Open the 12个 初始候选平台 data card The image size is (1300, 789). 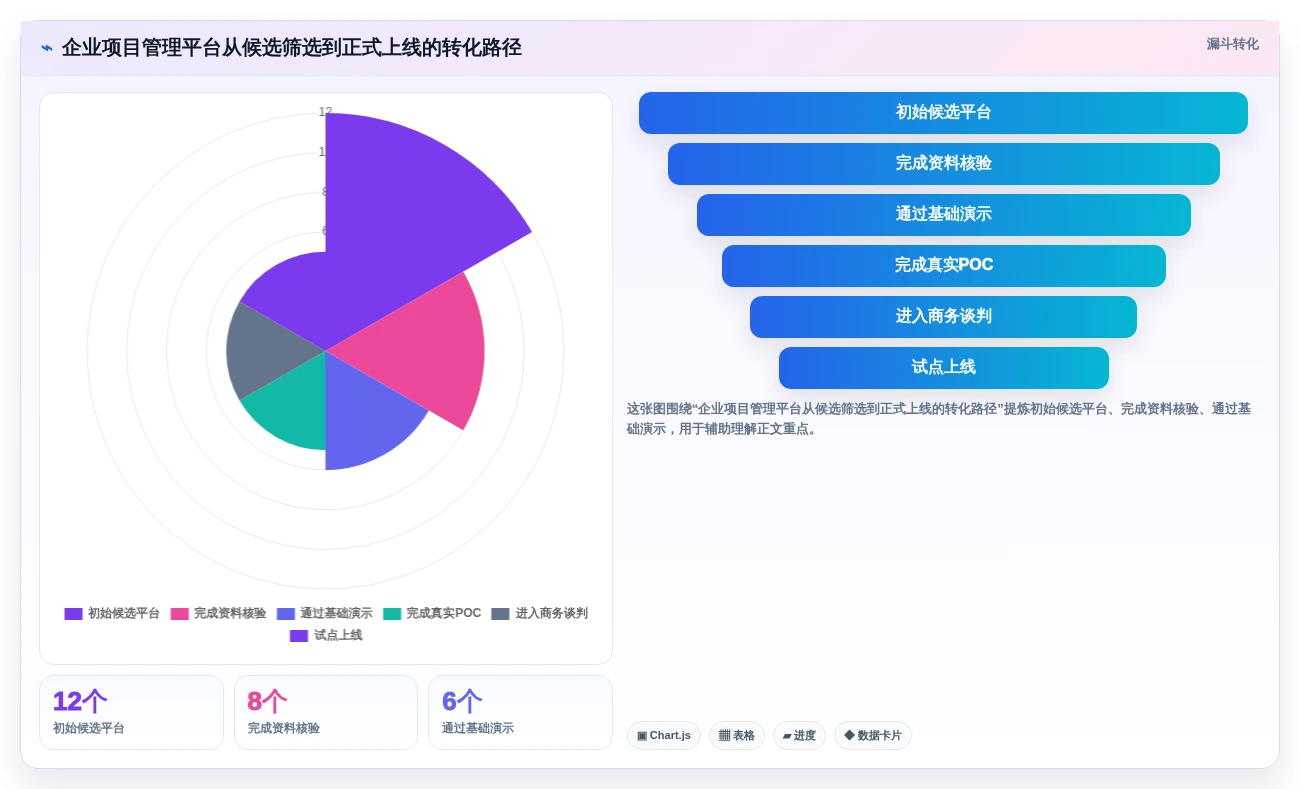pyautogui.click(x=131, y=712)
